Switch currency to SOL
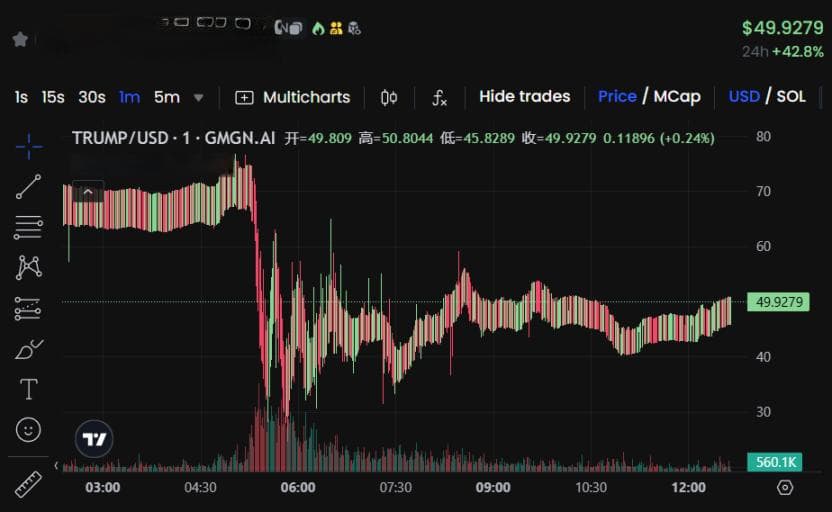 (x=791, y=97)
